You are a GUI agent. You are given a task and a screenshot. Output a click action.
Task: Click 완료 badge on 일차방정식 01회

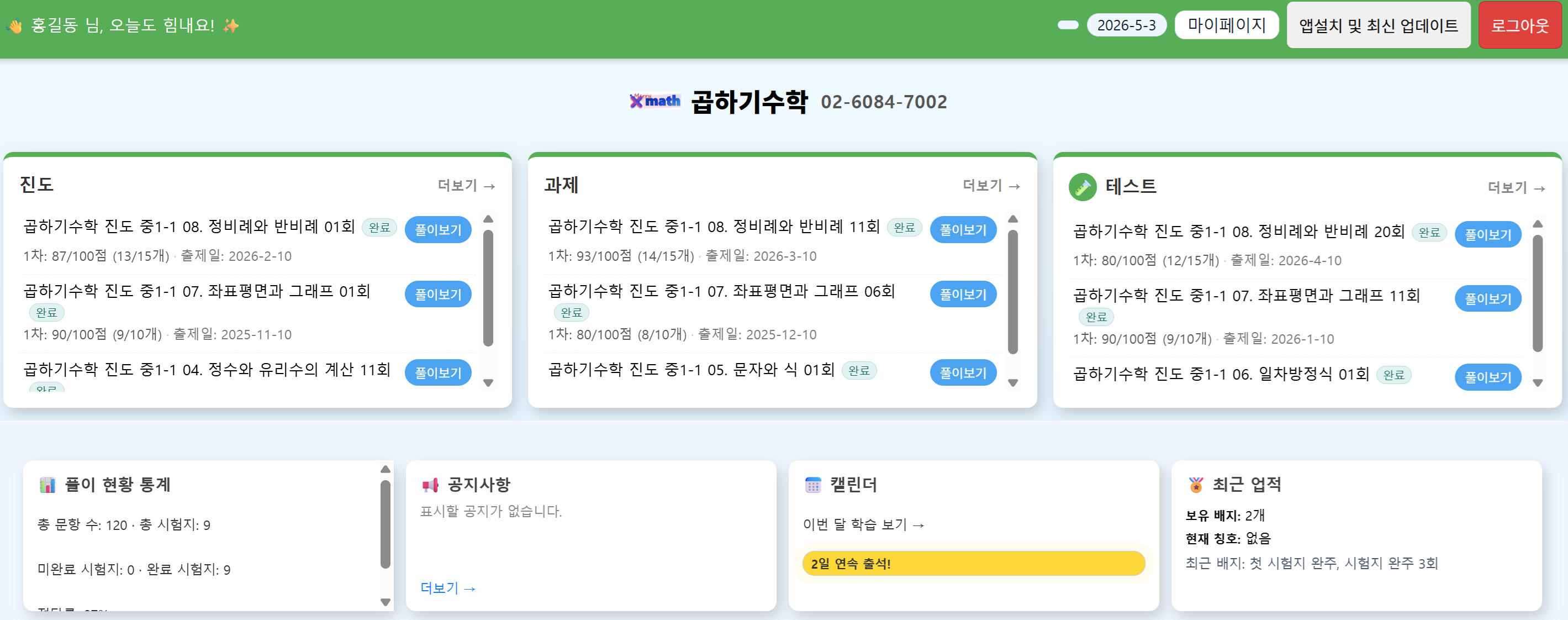tap(1394, 375)
